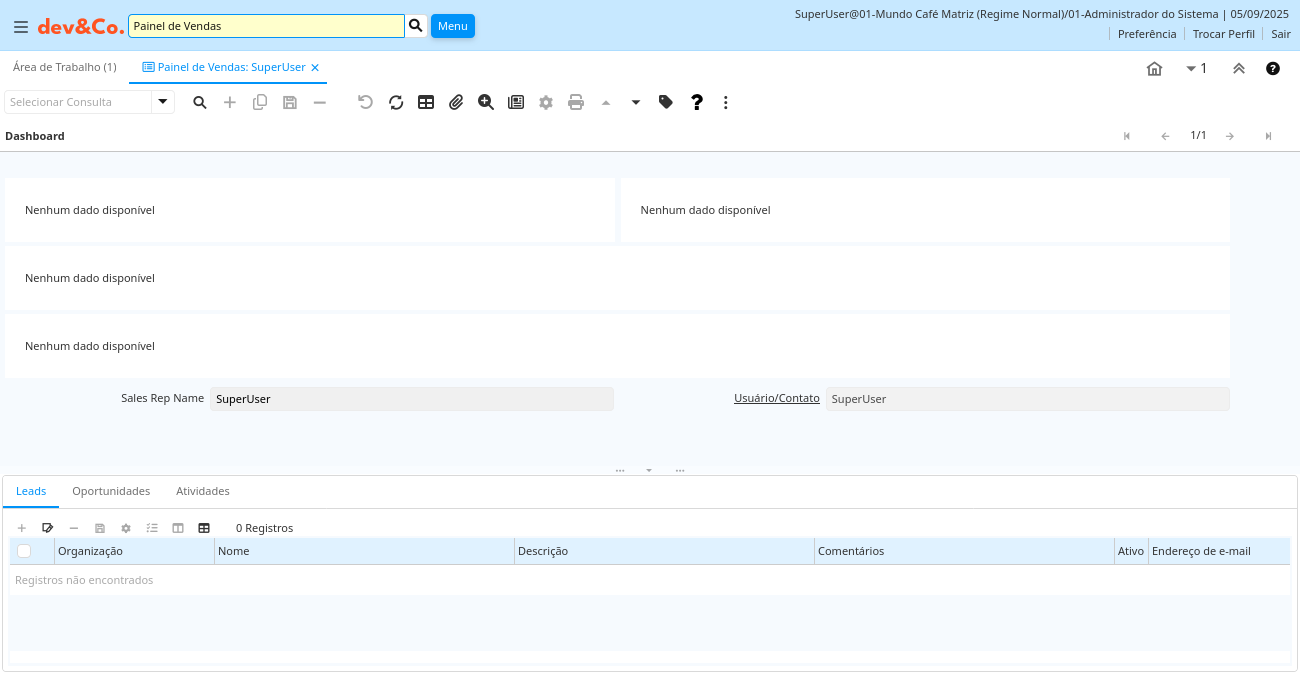
Task: Open the Selecionar Consulta dropdown arrow
Action: (163, 102)
